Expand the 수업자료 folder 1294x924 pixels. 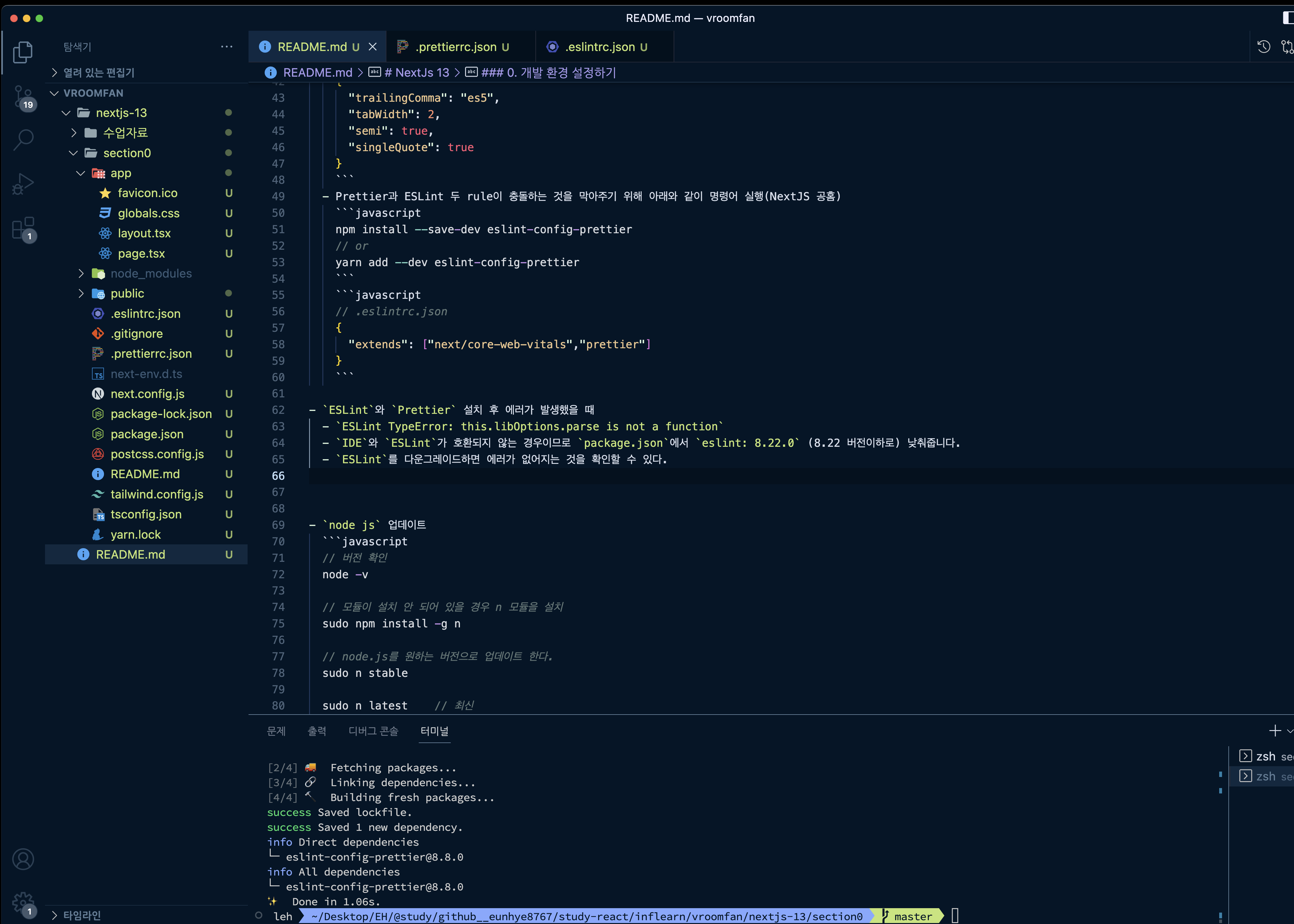125,132
